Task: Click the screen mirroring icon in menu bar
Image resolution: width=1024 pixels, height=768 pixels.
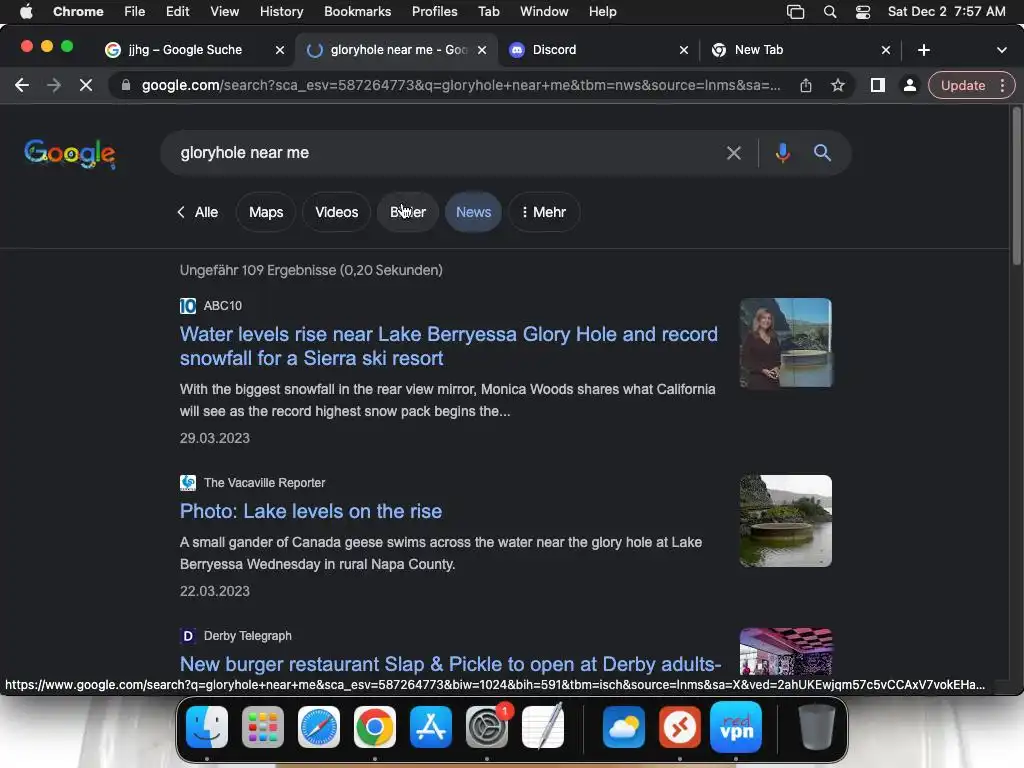Action: pyautogui.click(x=795, y=12)
